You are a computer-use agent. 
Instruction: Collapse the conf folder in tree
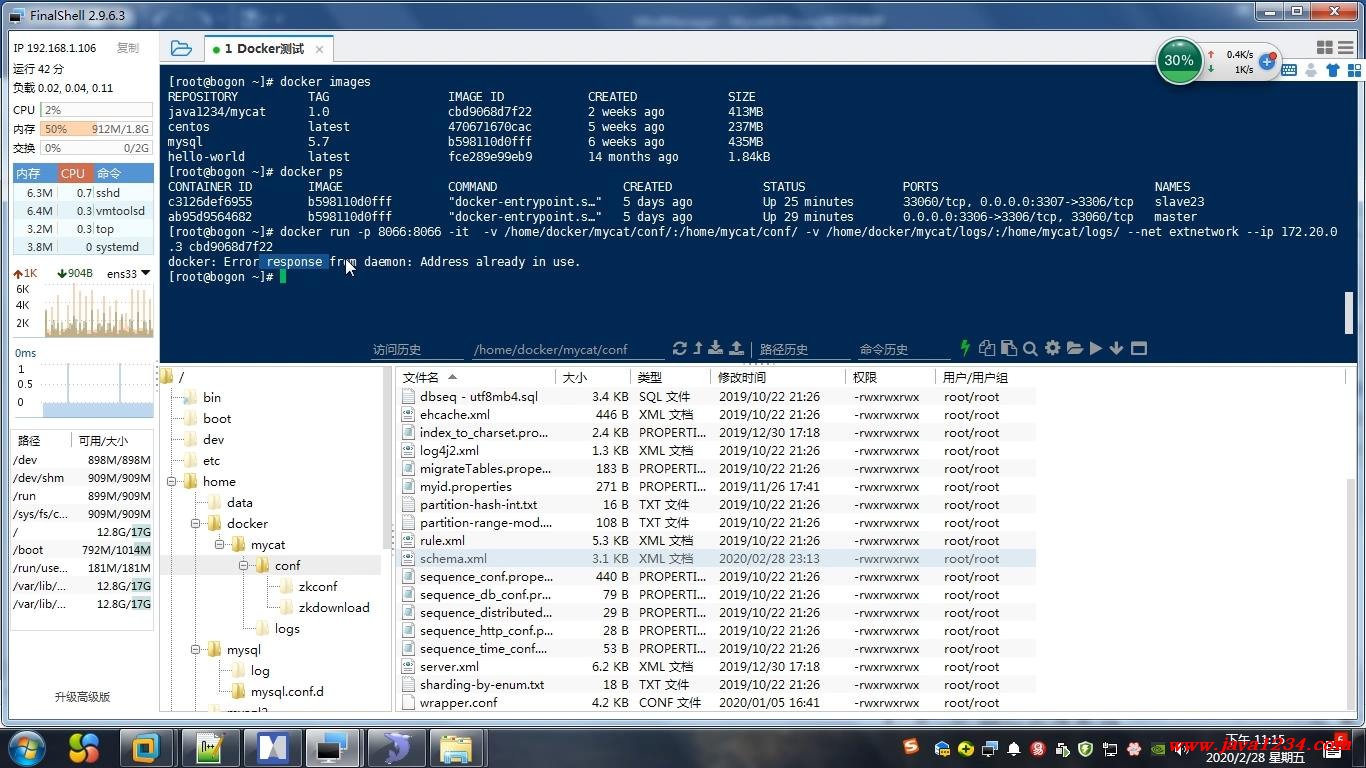pyautogui.click(x=243, y=566)
